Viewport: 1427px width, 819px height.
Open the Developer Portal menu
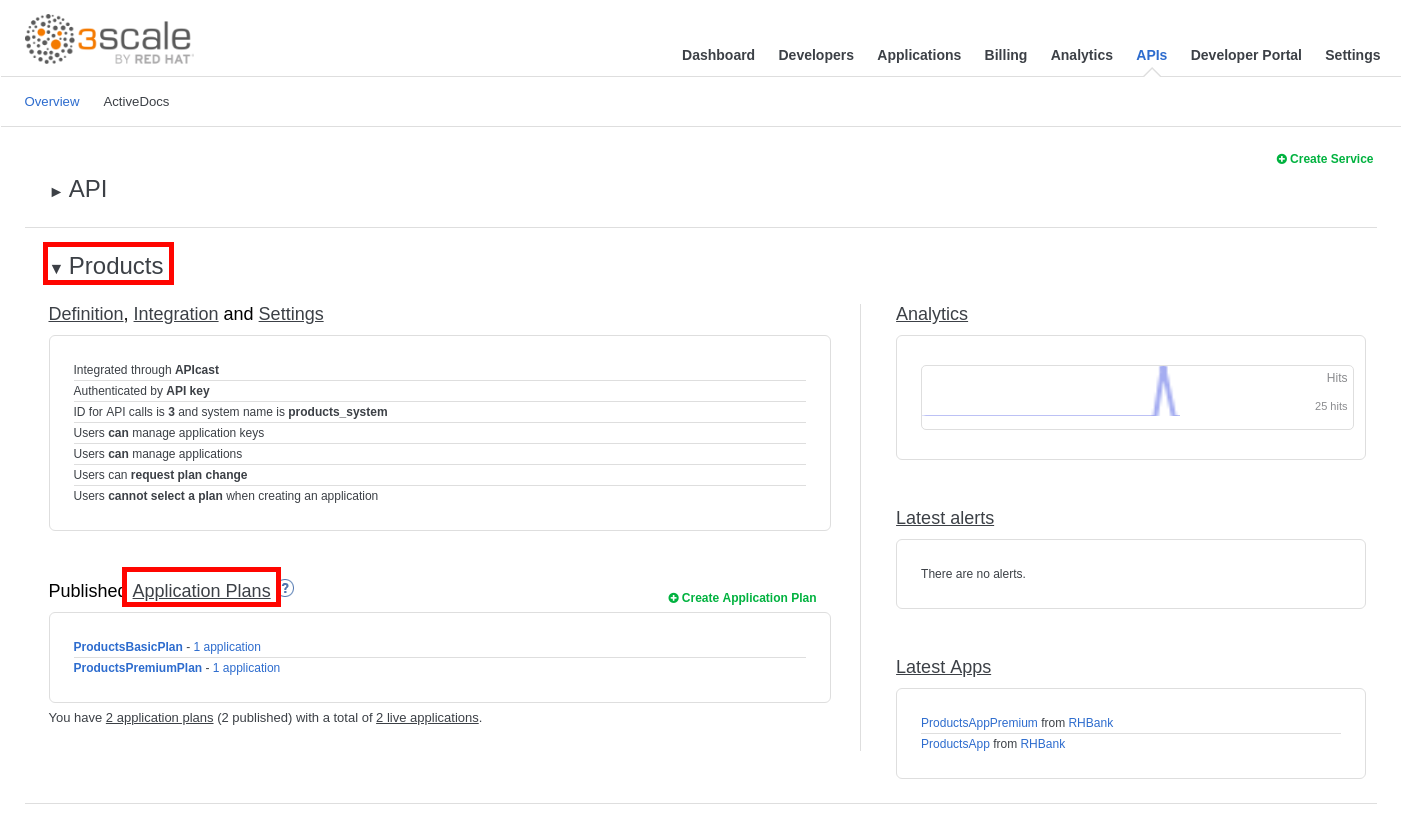[1245, 55]
